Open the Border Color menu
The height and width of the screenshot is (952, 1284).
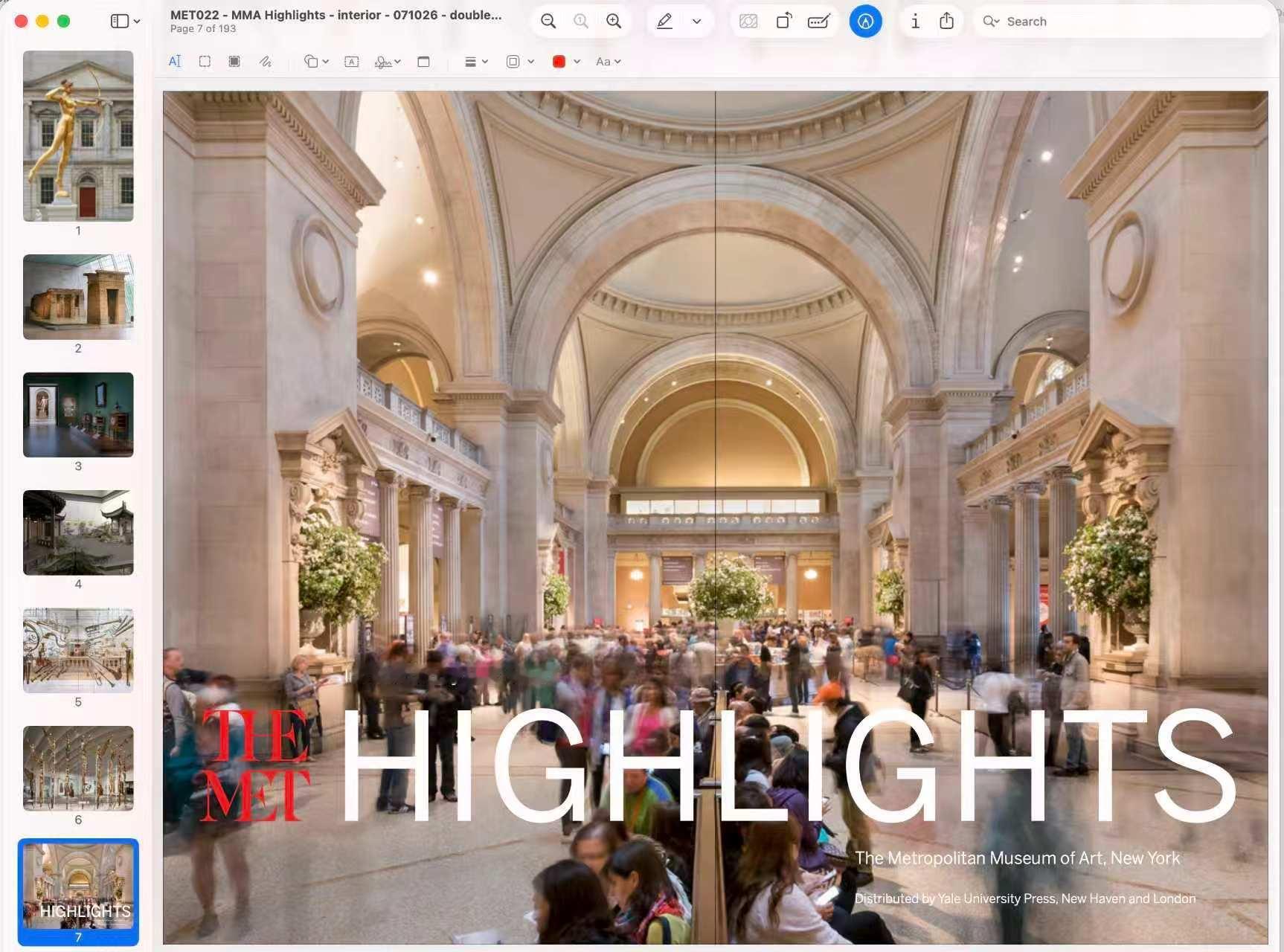pyautogui.click(x=520, y=62)
